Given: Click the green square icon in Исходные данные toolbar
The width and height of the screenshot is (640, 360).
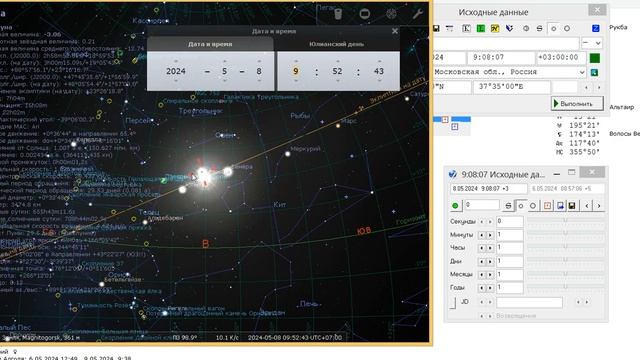Looking at the screenshot, I should [x=481, y=29].
